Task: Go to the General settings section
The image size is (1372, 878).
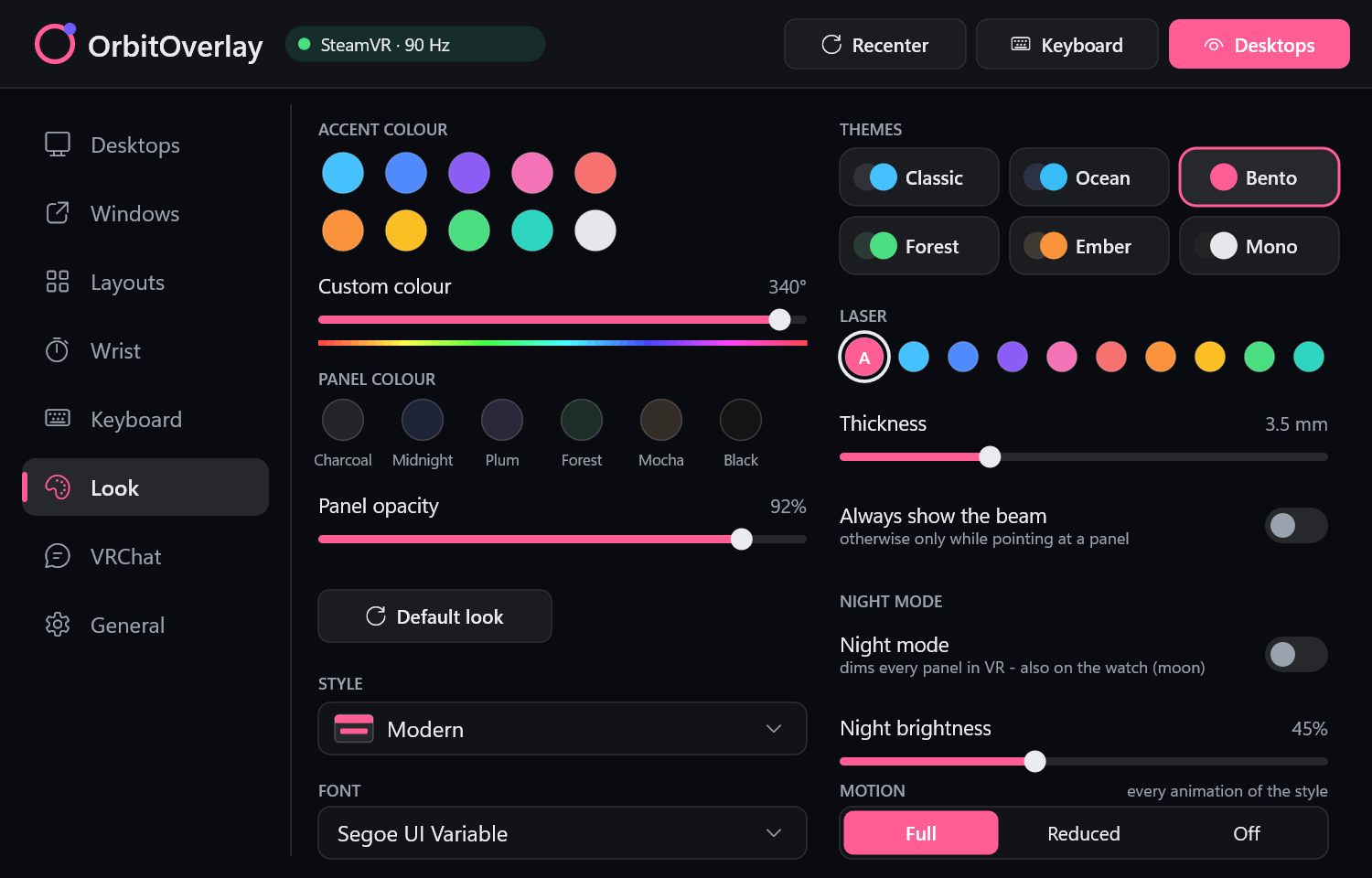Action: click(145, 625)
